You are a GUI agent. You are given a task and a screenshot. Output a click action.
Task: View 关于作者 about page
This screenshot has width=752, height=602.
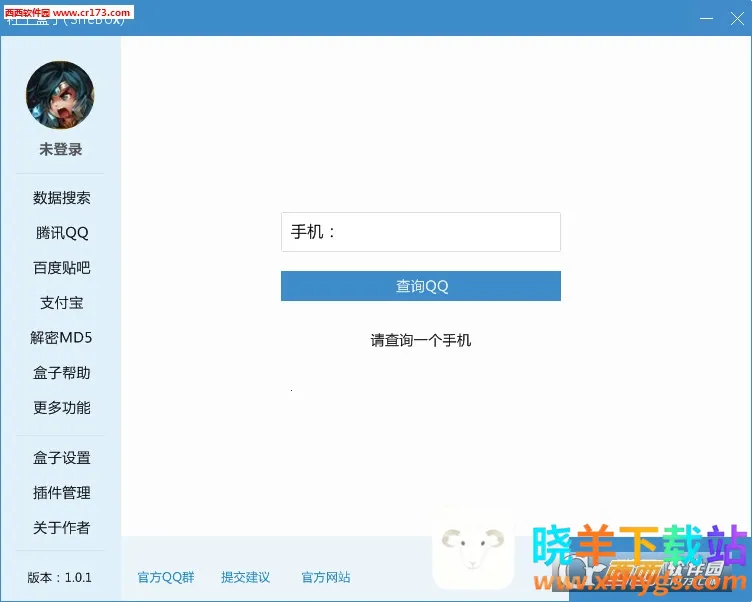click(x=61, y=528)
